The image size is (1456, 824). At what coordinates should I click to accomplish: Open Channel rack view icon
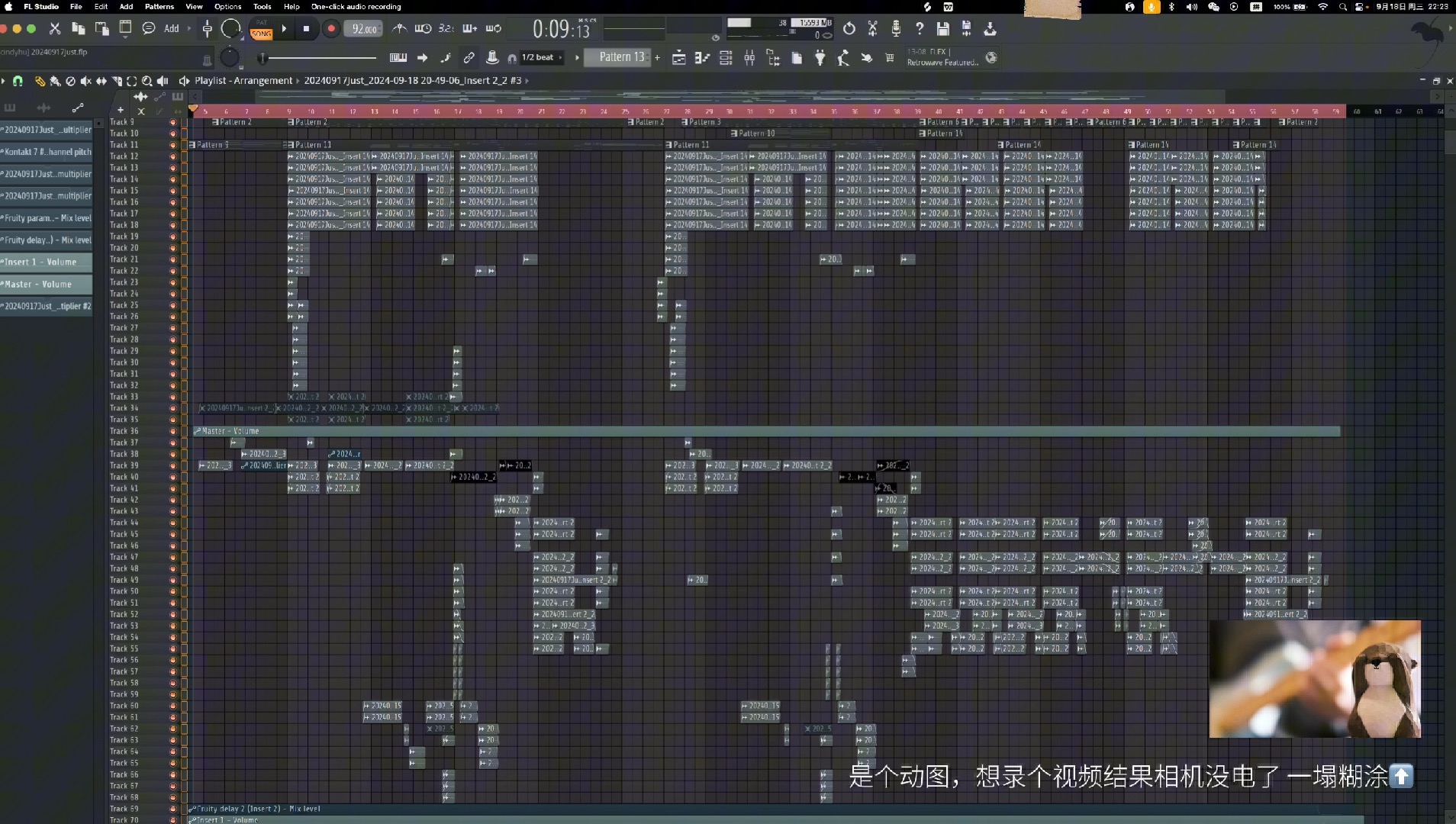pyautogui.click(x=726, y=58)
